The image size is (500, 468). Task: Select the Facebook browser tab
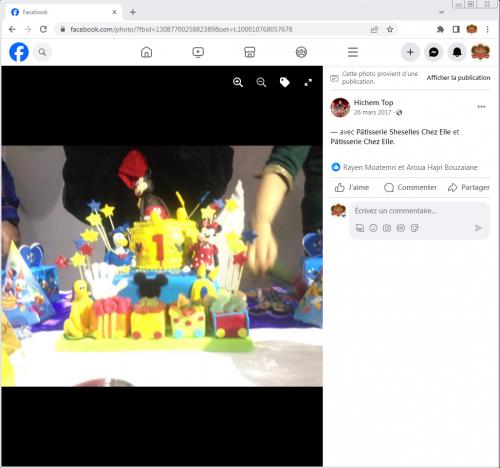(64, 12)
